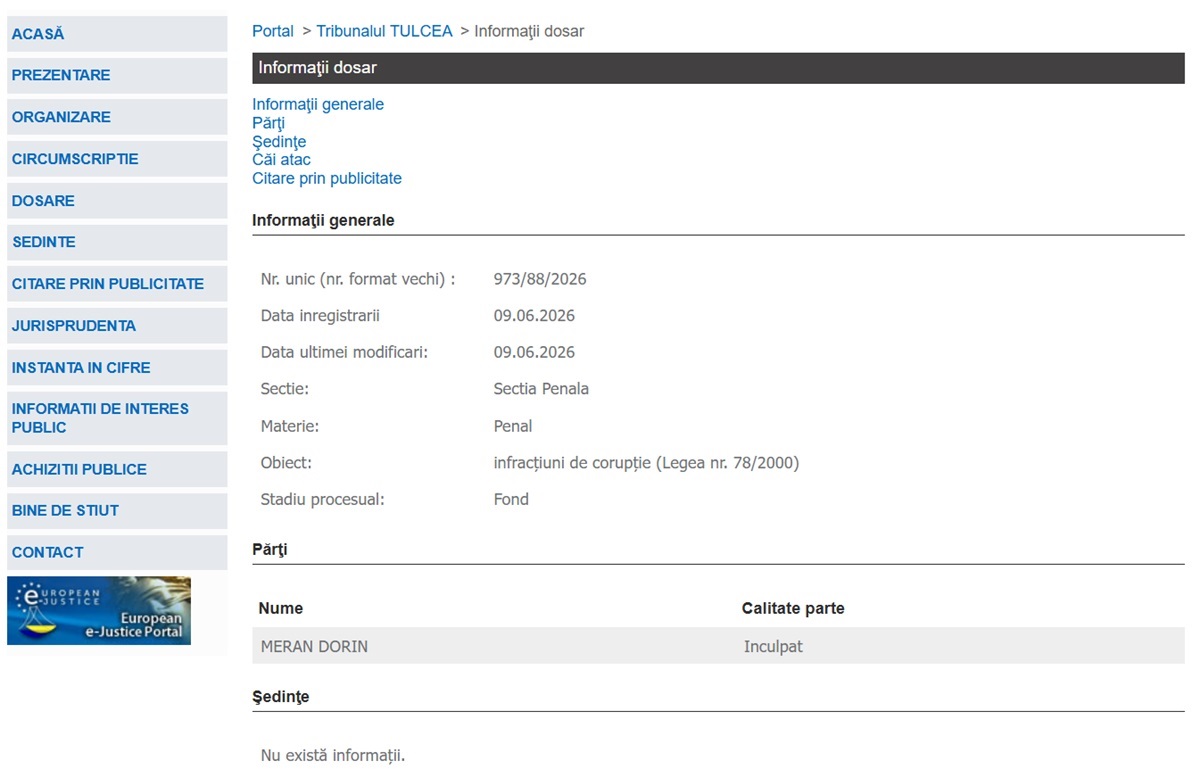The width and height of the screenshot is (1200, 769).
Task: Follow Citare prin publicitate anchor link
Action: tap(327, 178)
